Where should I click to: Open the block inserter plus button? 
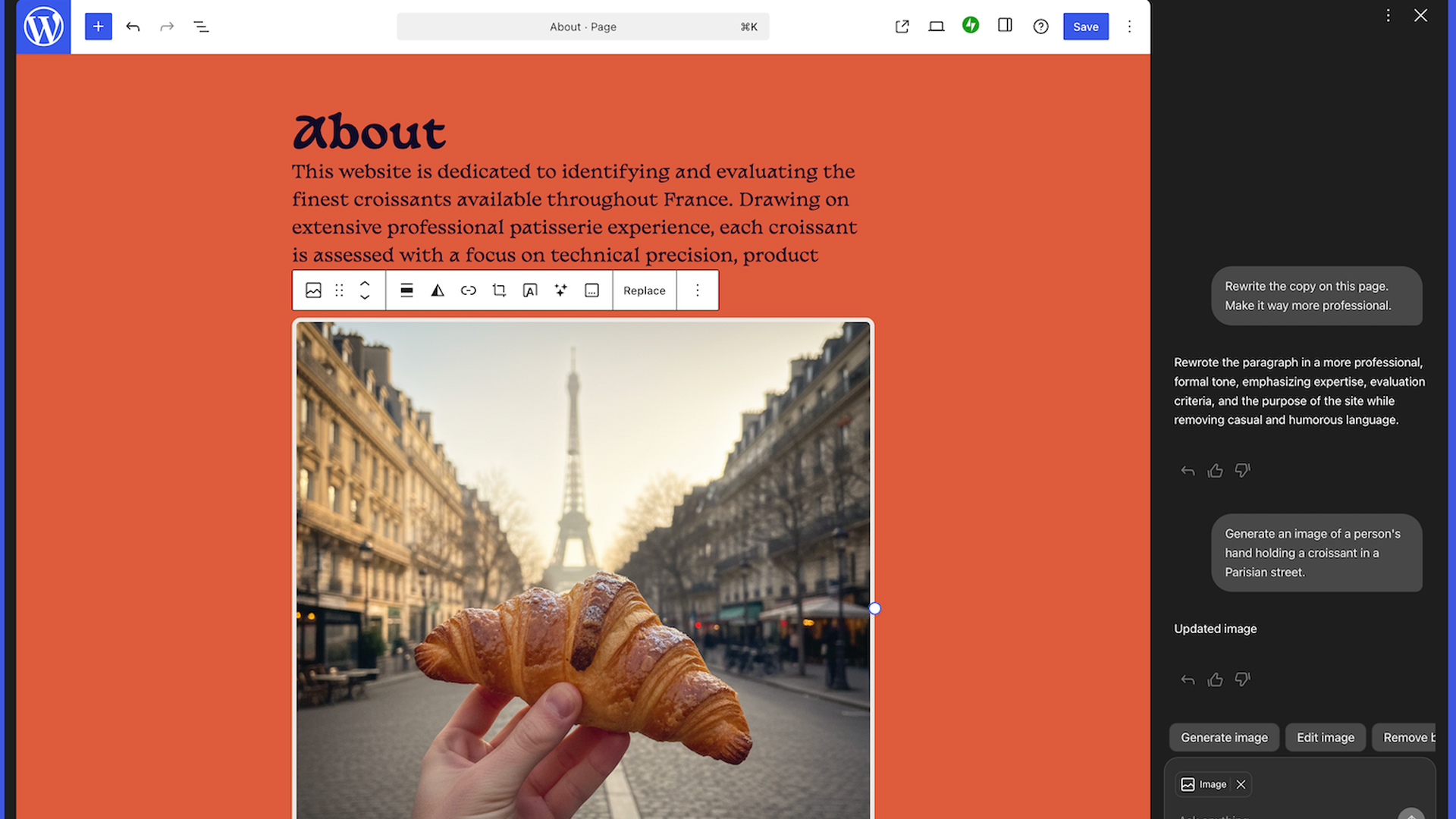coord(98,27)
